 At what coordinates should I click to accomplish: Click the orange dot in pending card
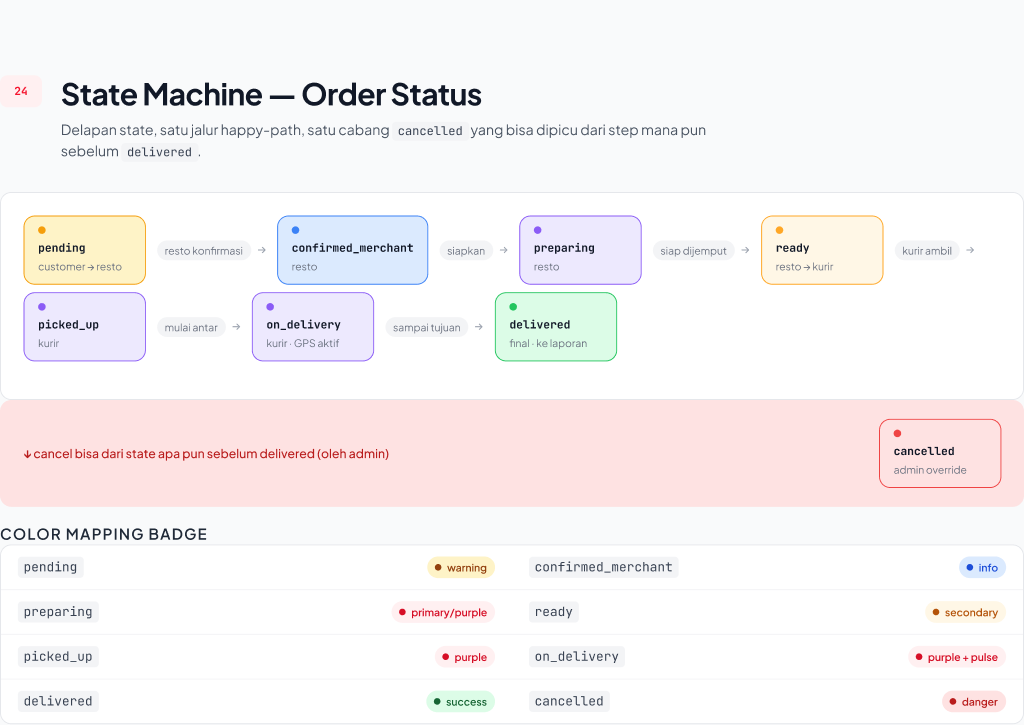(42, 230)
